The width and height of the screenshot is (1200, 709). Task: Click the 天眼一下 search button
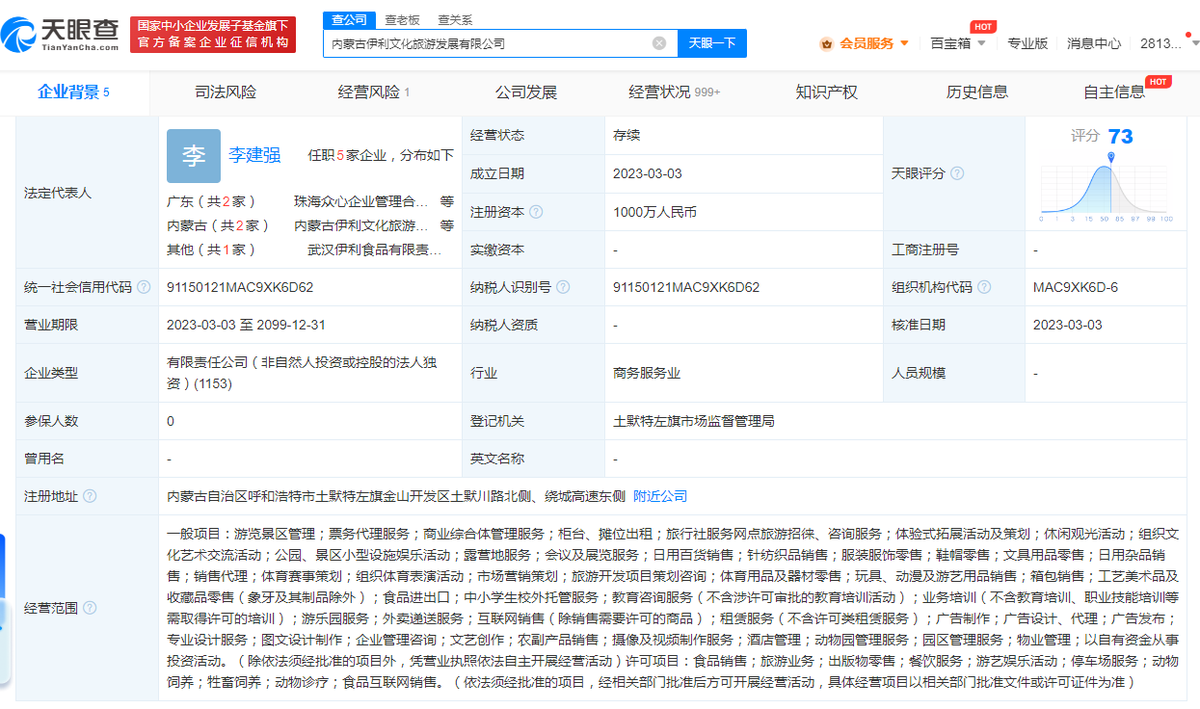coord(712,43)
